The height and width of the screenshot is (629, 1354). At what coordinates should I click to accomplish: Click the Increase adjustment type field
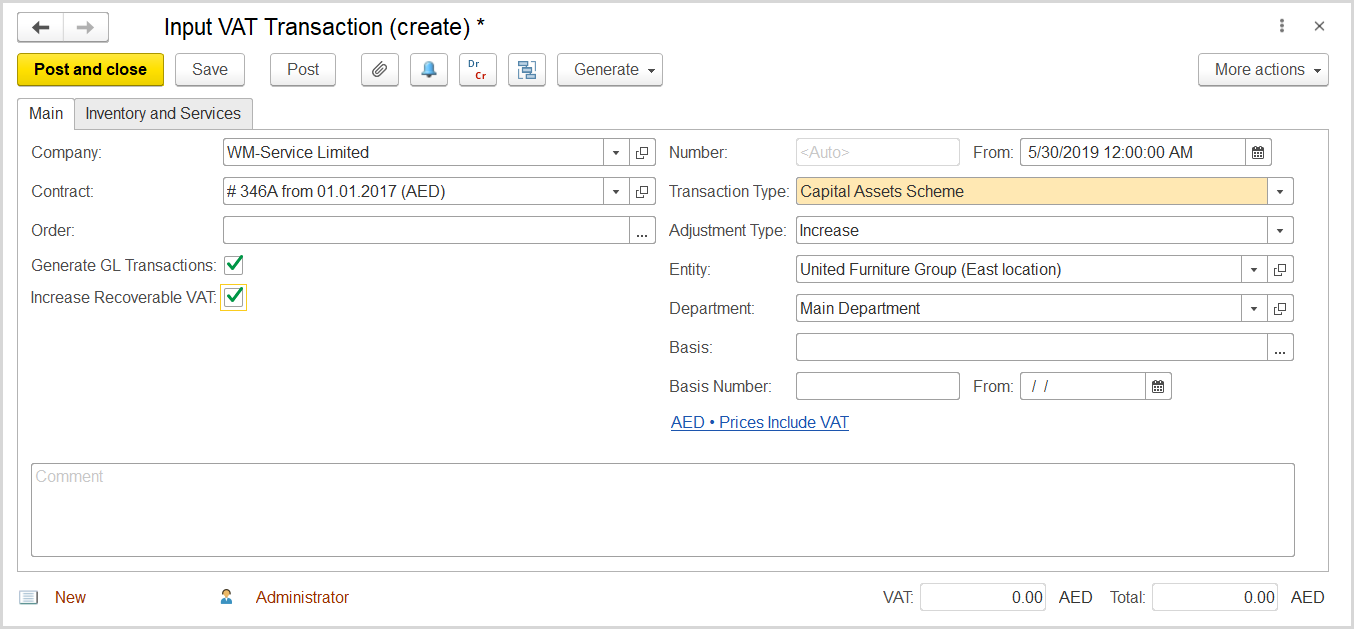coord(1032,231)
